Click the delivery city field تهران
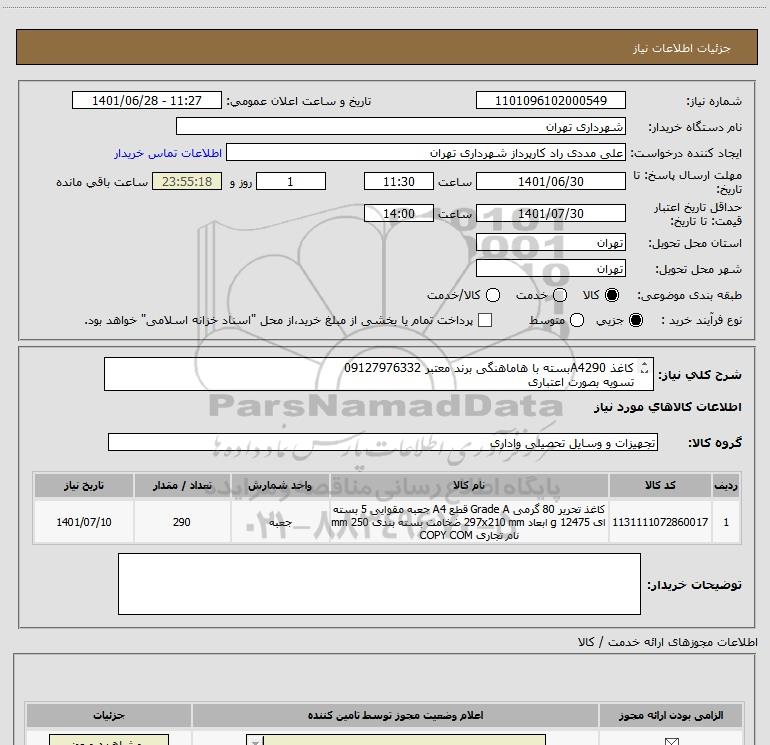Screen dimensions: 770x745 tap(550, 268)
